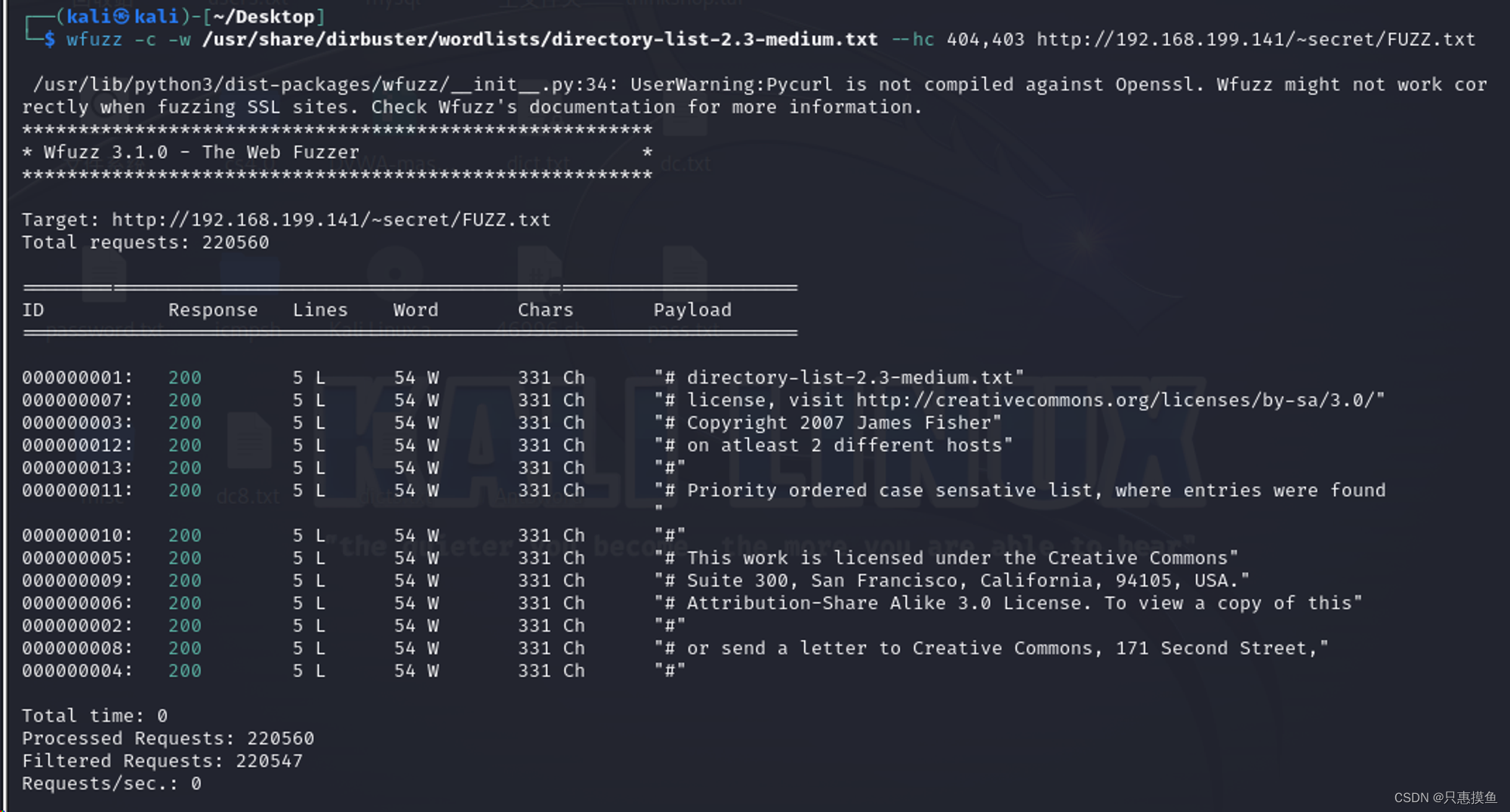The height and width of the screenshot is (812, 1510).
Task: Click the 'Response' column header
Action: [213, 310]
